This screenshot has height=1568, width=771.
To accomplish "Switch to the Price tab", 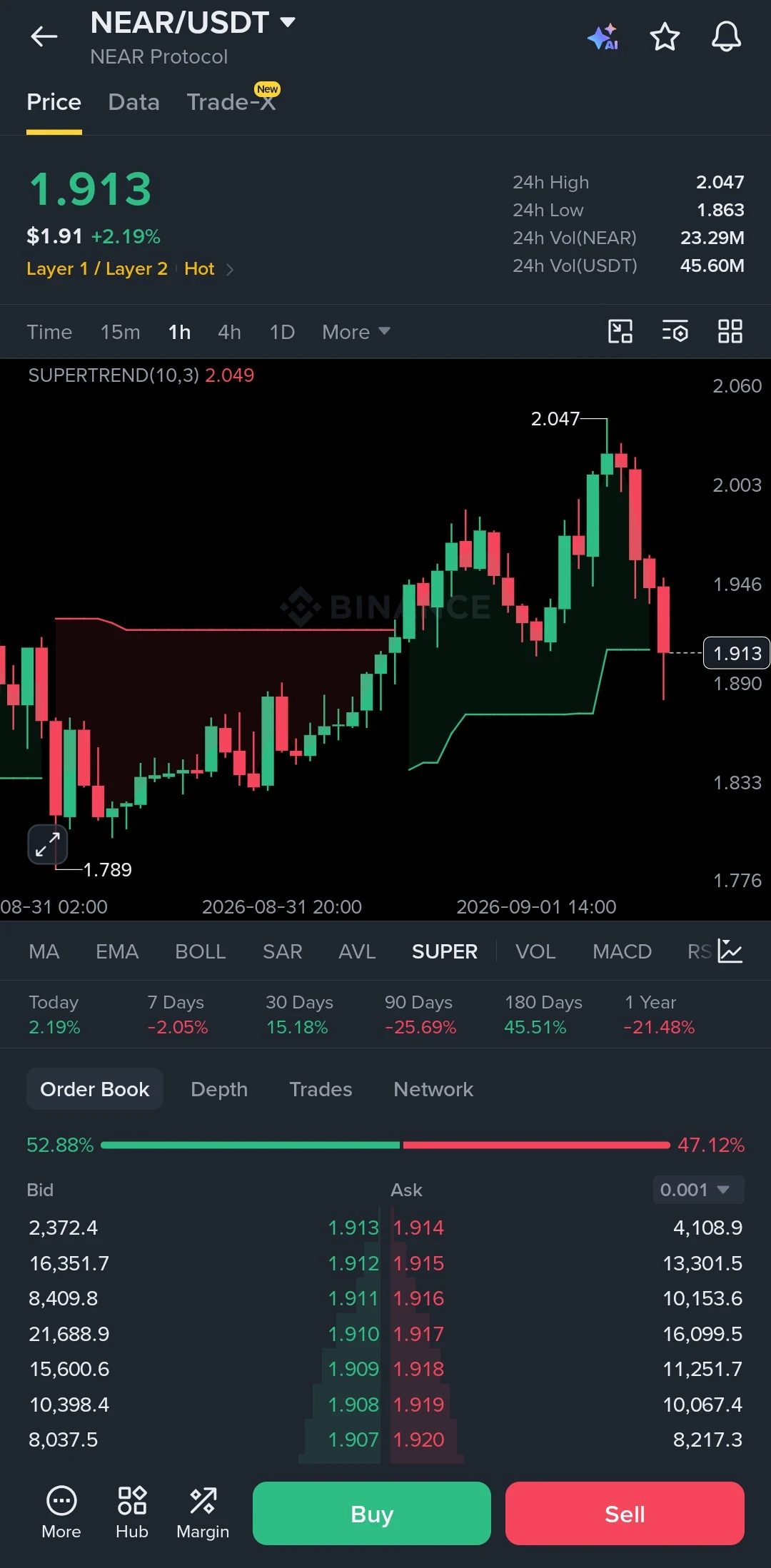I will [54, 102].
